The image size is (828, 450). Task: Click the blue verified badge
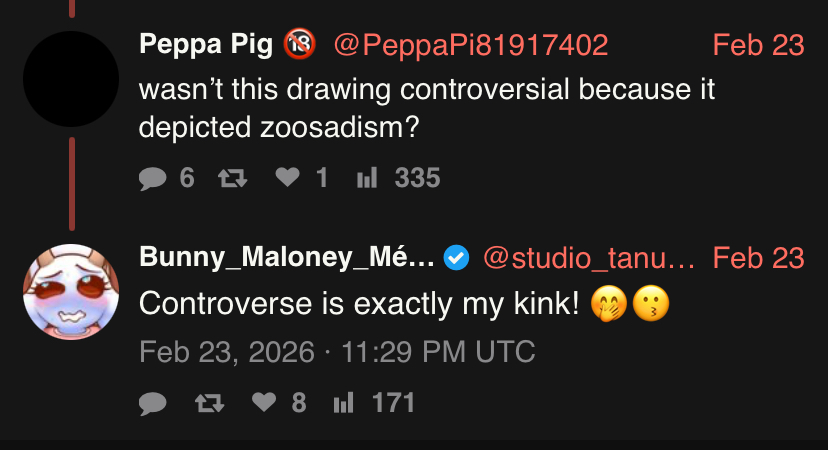[456, 258]
